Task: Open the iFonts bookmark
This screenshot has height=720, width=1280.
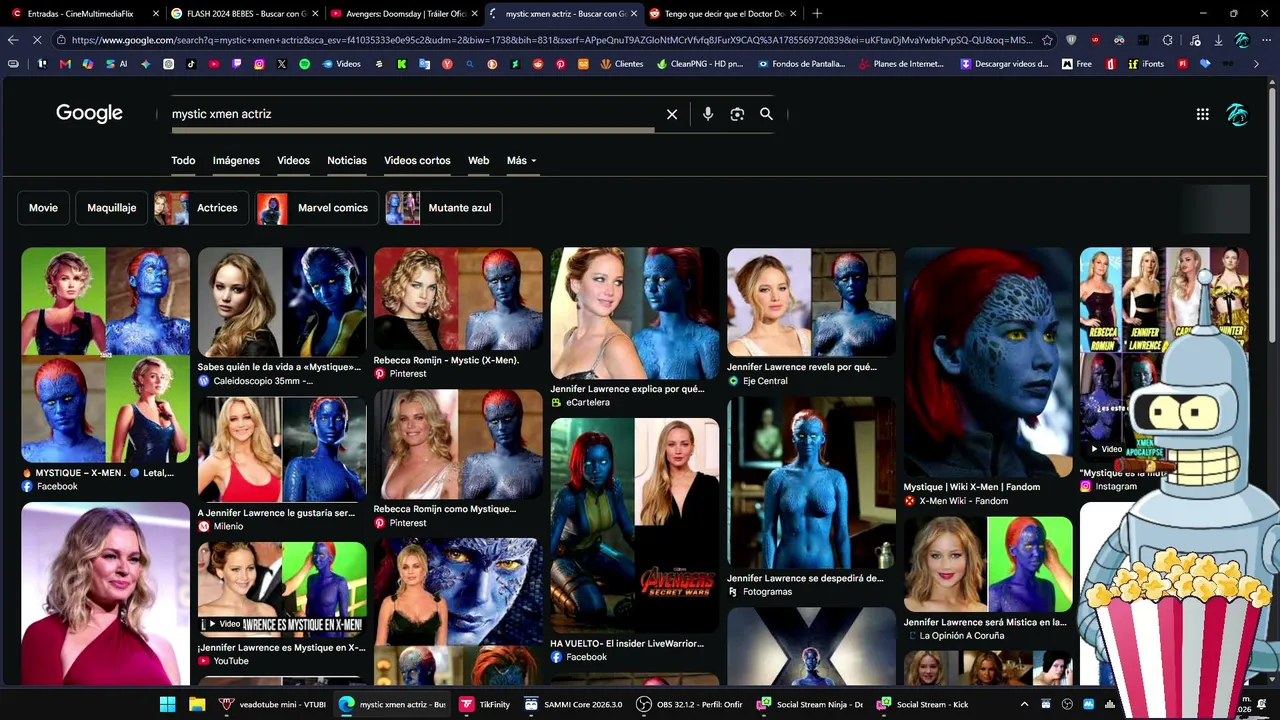Action: coord(1145,64)
